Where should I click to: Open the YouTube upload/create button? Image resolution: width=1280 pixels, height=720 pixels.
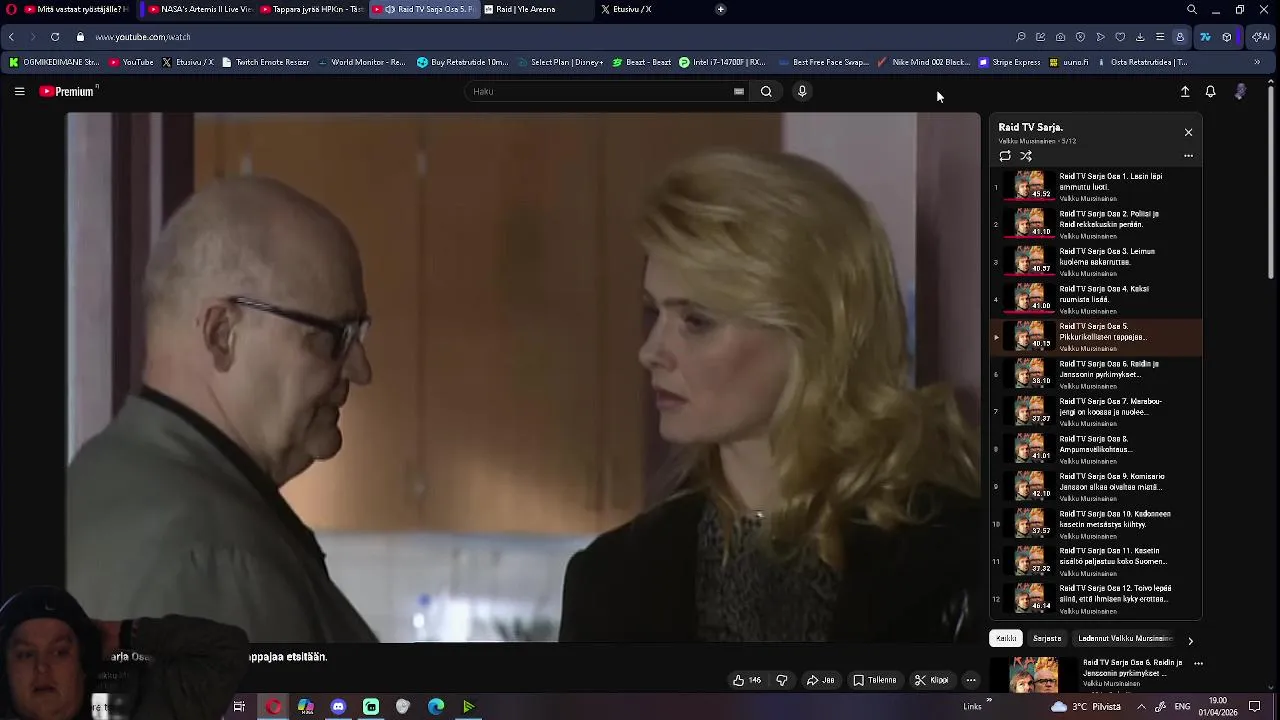coord(1185,91)
